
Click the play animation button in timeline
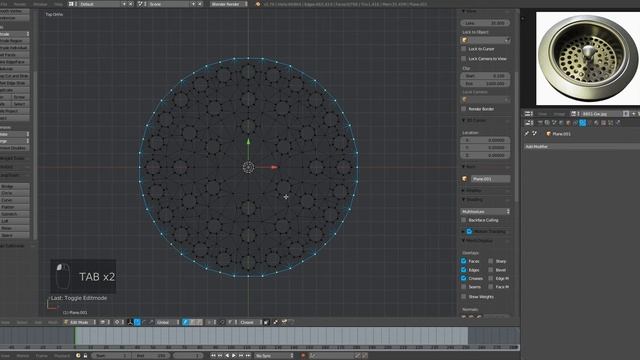pyautogui.click(x=234, y=356)
